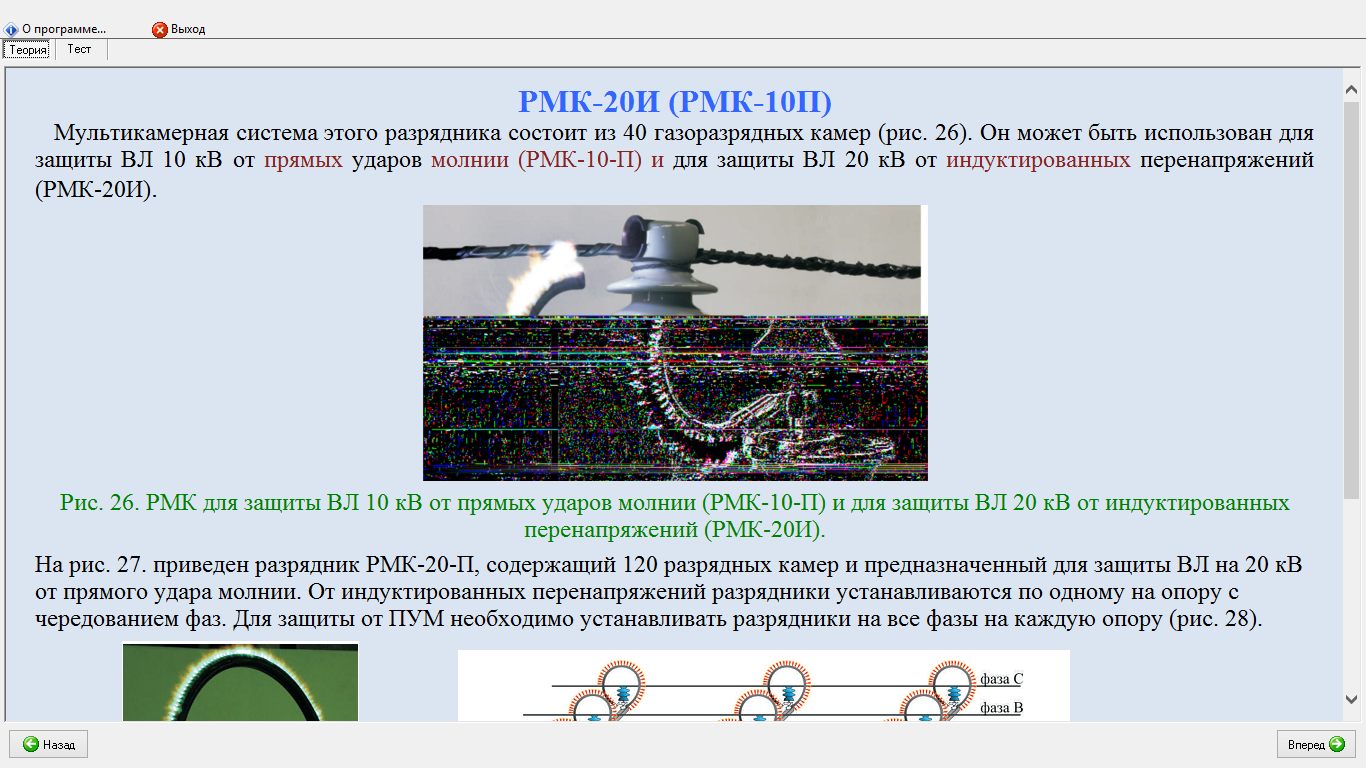Click the vertical scrollbar thumb

[1351, 301]
